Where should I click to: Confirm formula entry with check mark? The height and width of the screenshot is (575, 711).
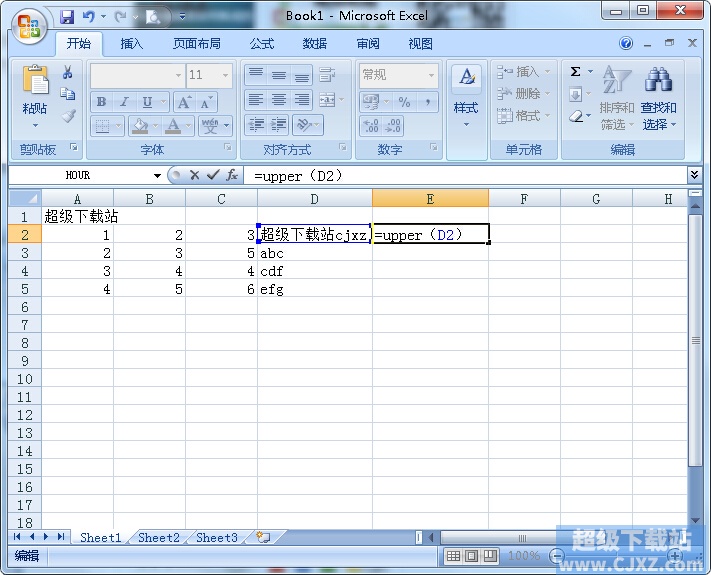213,175
